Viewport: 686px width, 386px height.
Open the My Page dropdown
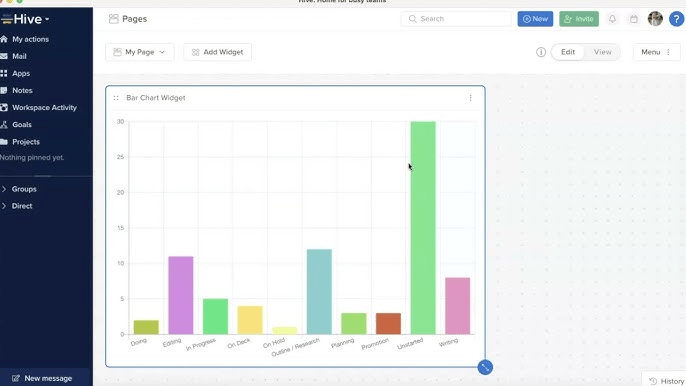[x=140, y=52]
